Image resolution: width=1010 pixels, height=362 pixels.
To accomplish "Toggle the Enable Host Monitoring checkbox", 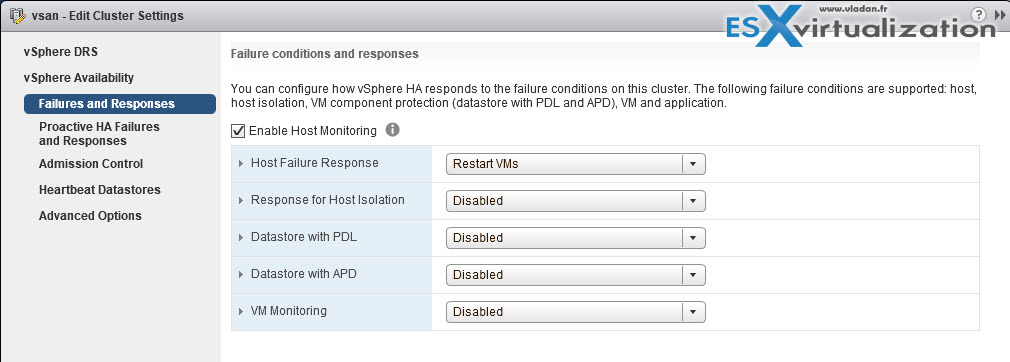I will [238, 131].
